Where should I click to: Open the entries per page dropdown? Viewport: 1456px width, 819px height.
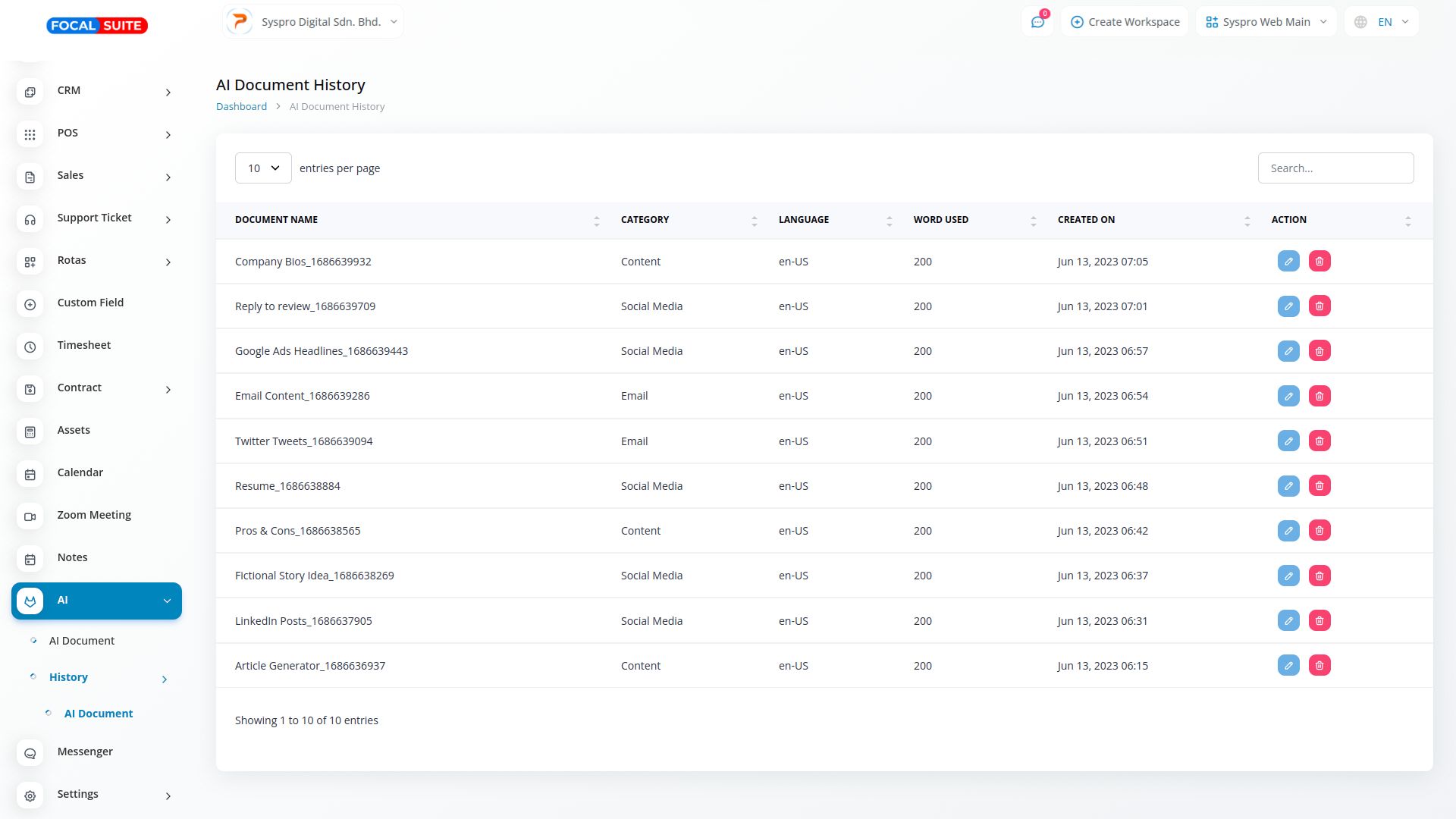click(263, 168)
